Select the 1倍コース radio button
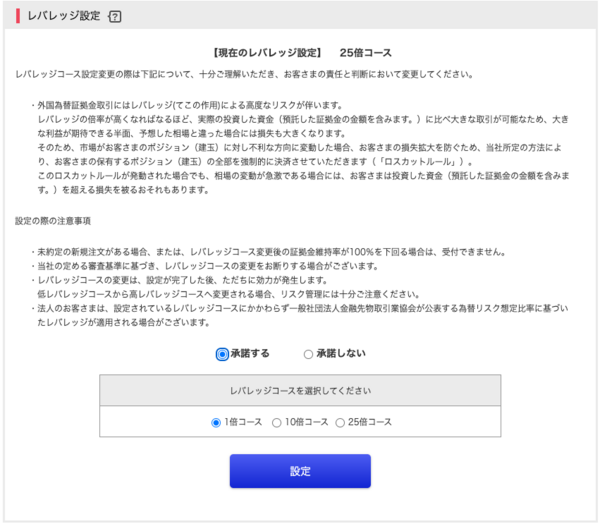The height and width of the screenshot is (524, 600). pyautogui.click(x=216, y=422)
